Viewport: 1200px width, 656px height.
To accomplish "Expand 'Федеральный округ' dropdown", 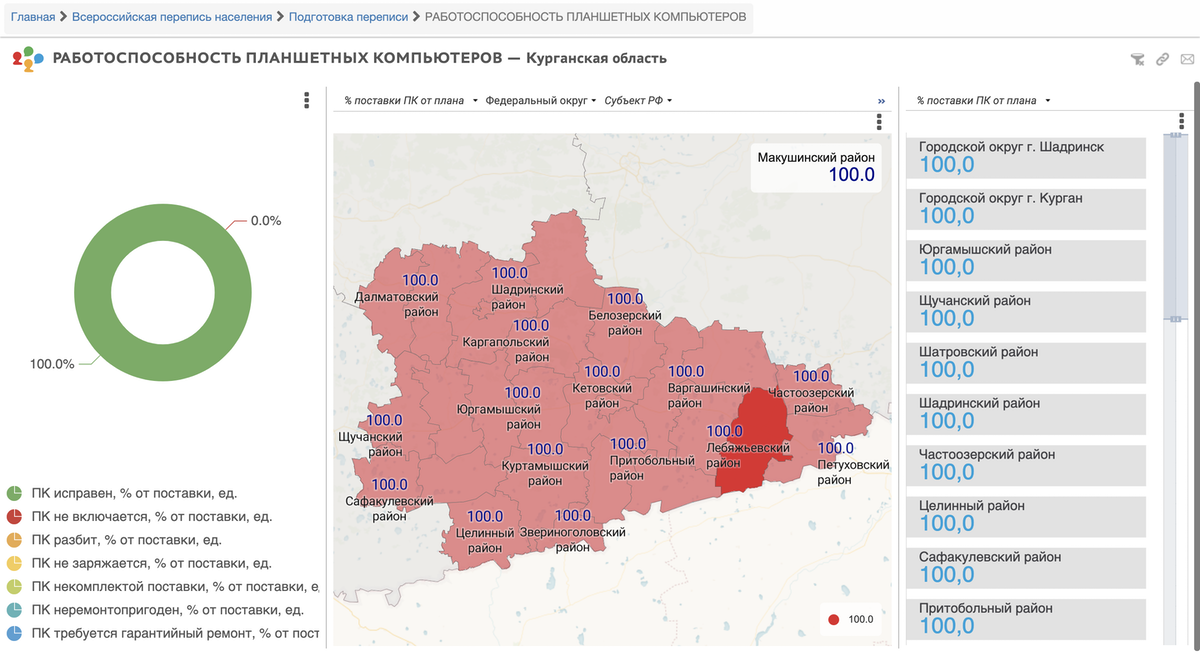I will click(541, 101).
